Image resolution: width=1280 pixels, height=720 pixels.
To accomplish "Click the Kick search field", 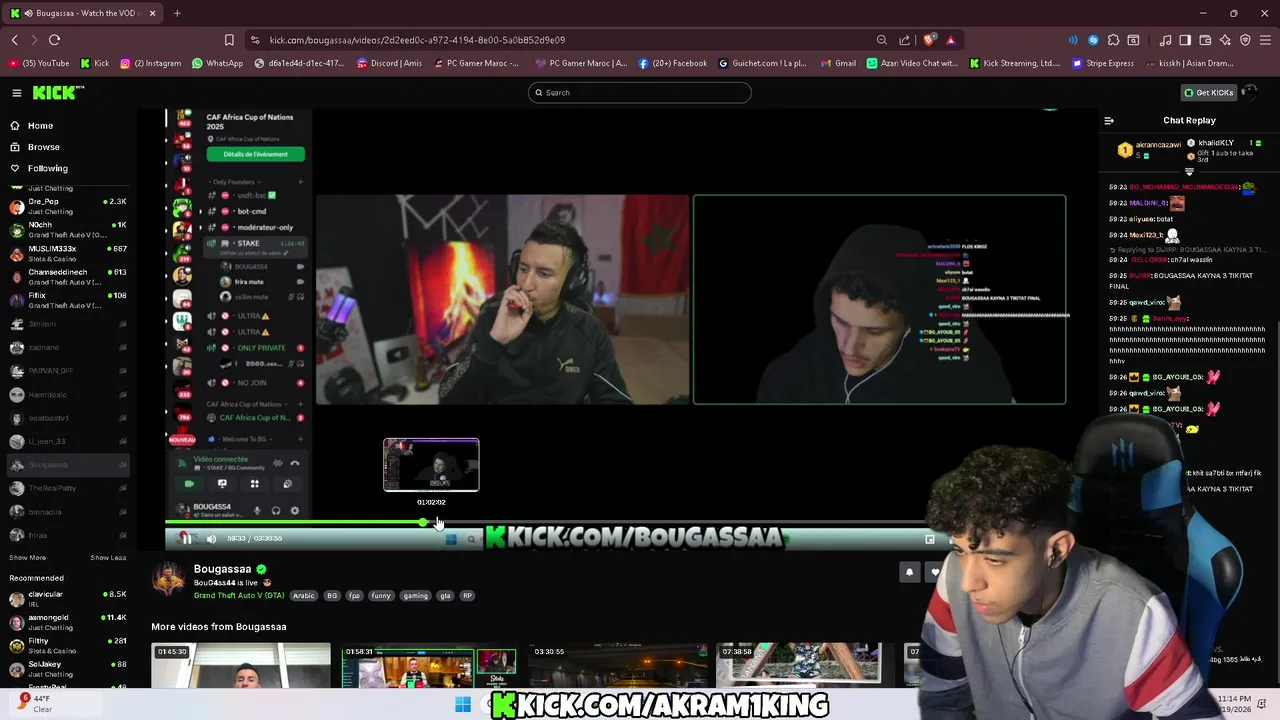I will click(x=640, y=93).
